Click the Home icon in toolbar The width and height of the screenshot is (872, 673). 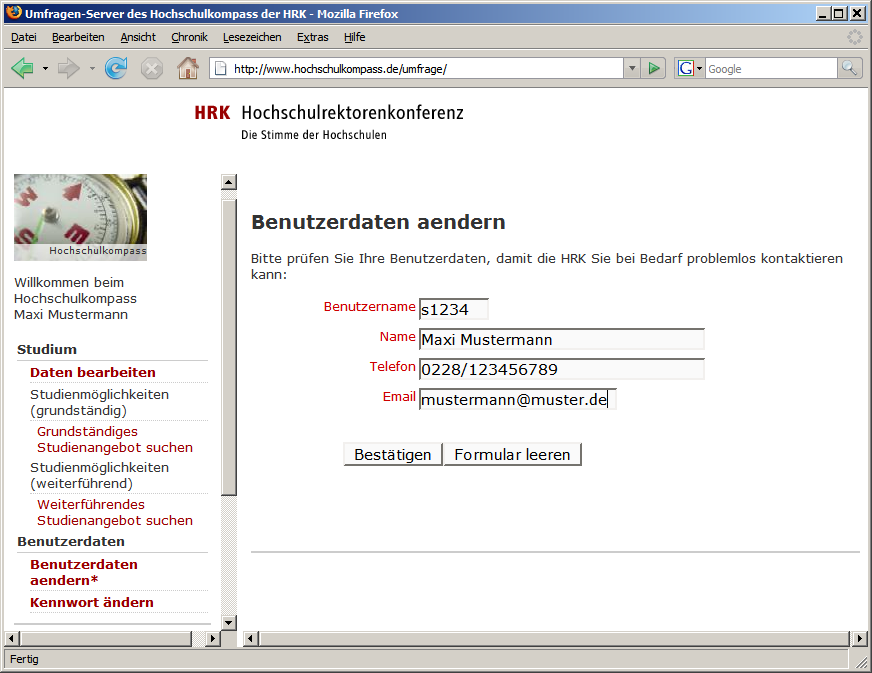coord(187,69)
